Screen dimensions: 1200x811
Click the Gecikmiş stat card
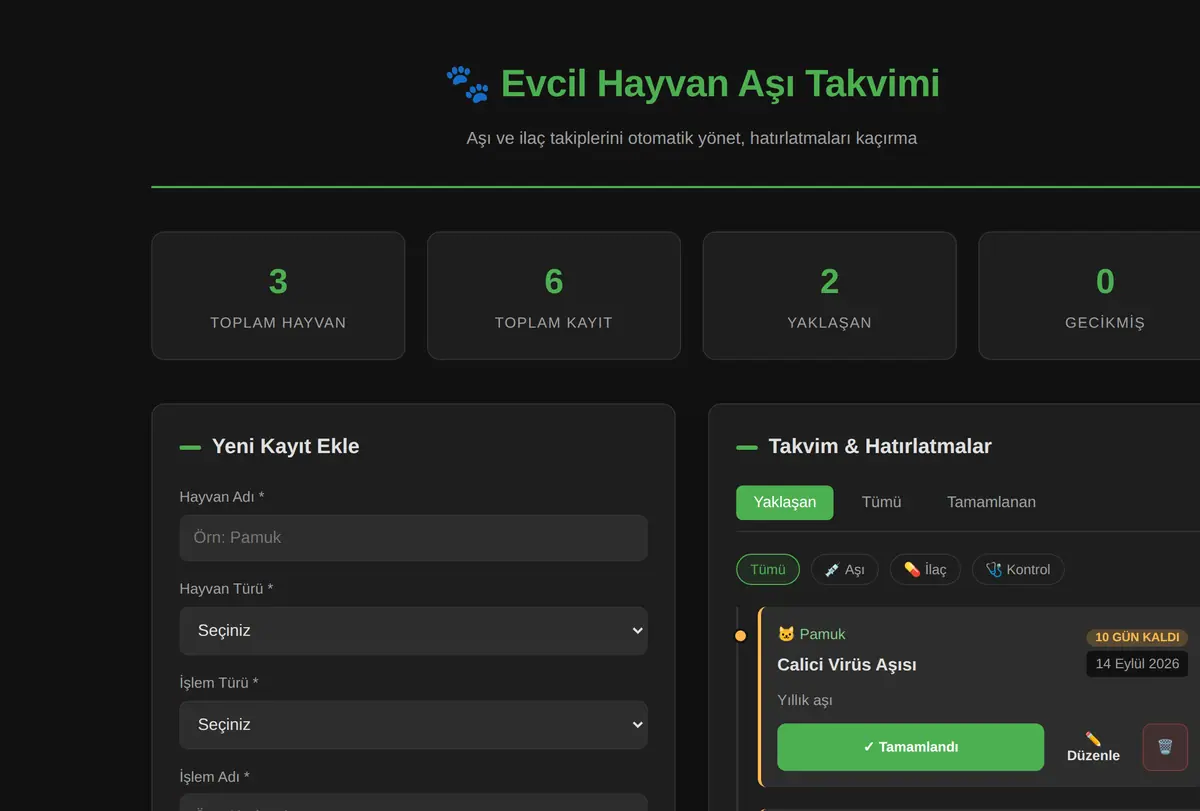coord(1089,296)
